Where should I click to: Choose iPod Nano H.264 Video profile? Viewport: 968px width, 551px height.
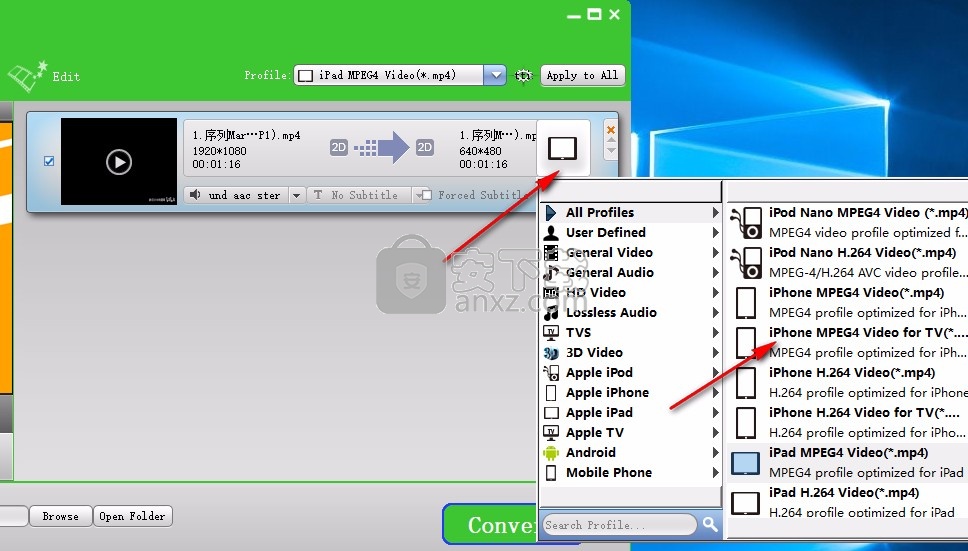(x=847, y=263)
